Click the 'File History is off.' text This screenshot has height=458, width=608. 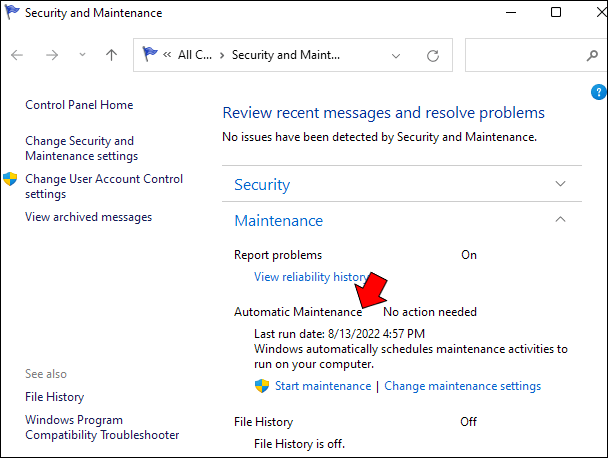(299, 444)
